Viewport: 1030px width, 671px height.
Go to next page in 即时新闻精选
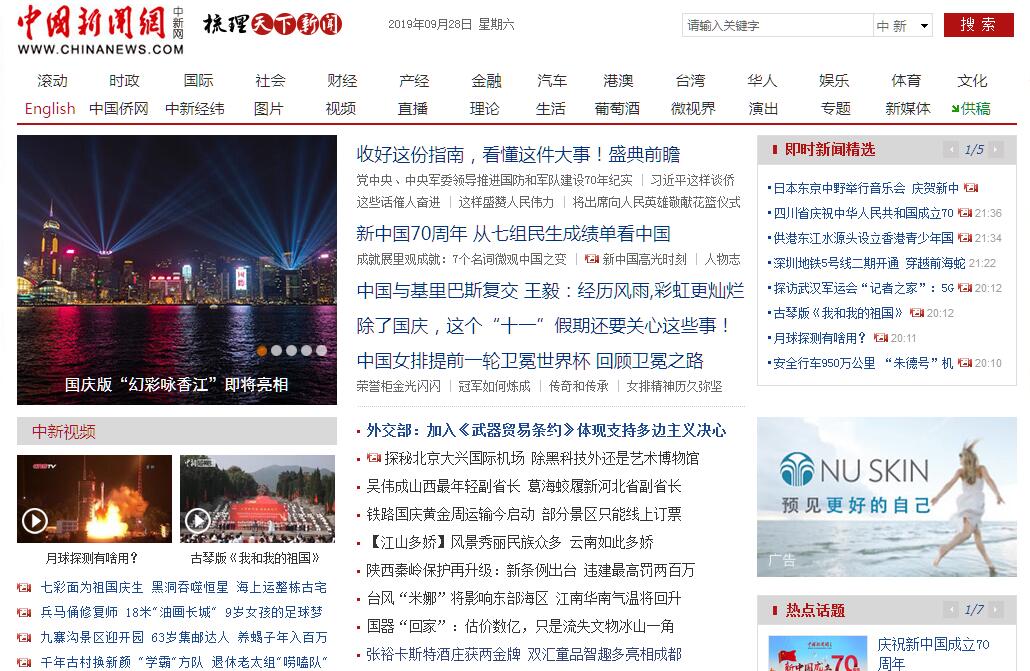pos(996,150)
